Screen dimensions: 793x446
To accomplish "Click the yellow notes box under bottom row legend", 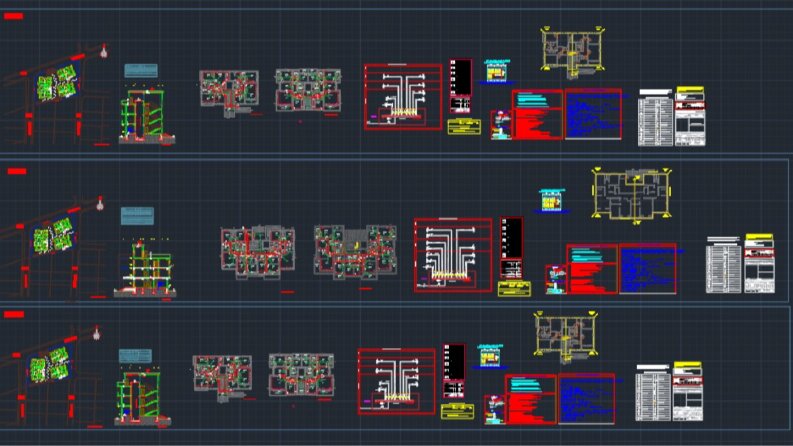I will [x=458, y=411].
